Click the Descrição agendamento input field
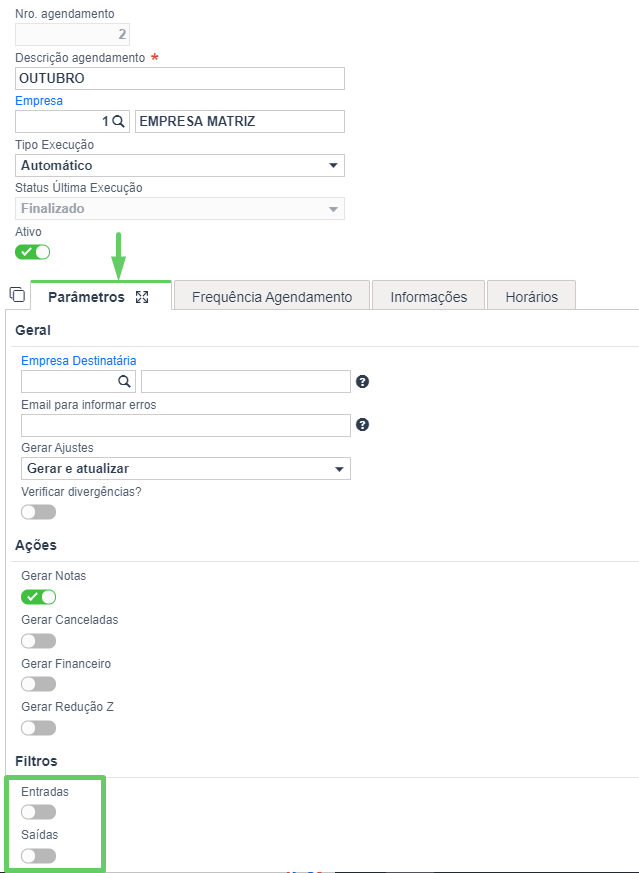The image size is (639, 873). click(180, 79)
